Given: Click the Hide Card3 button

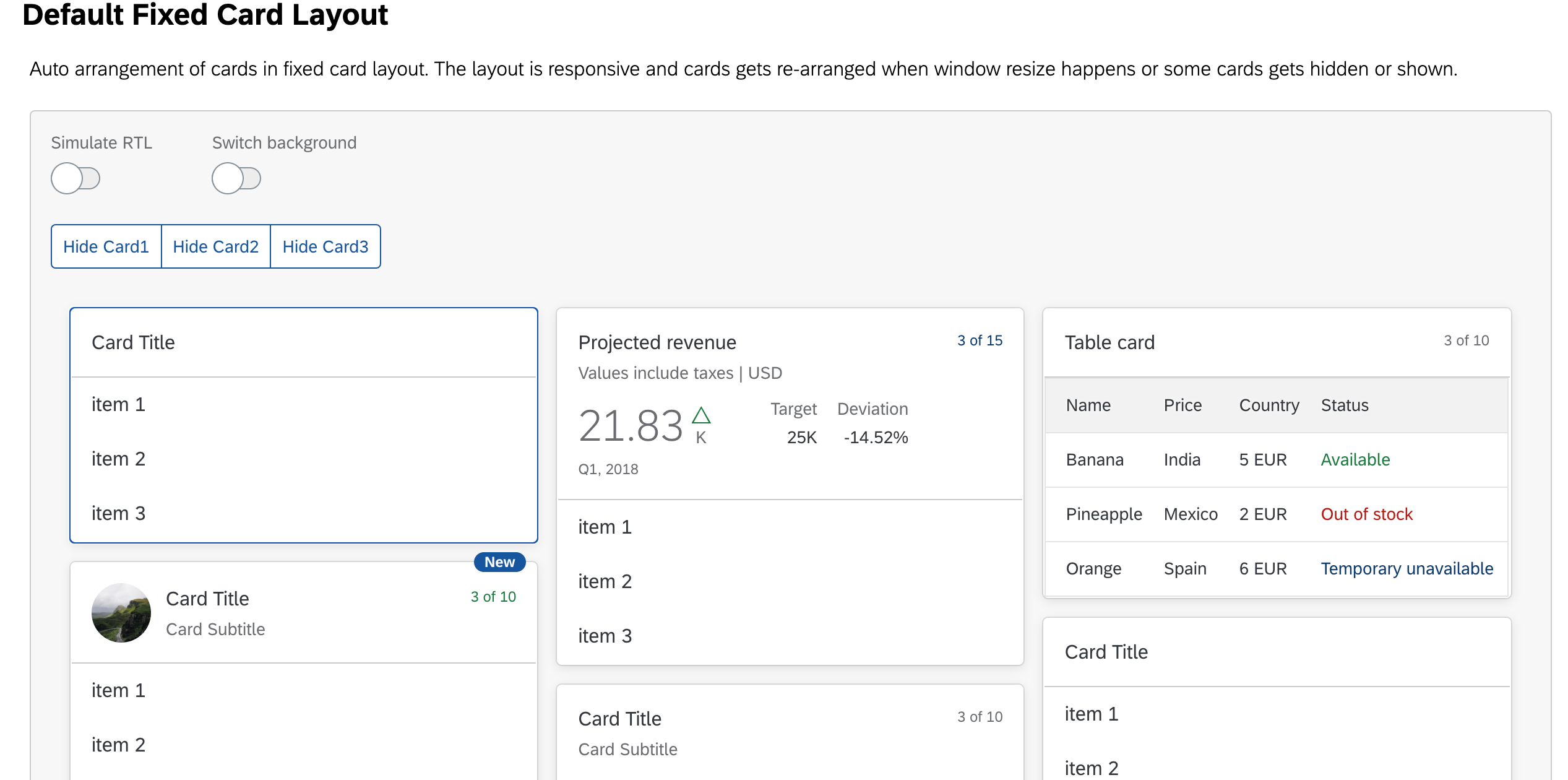Looking at the screenshot, I should tap(325, 246).
